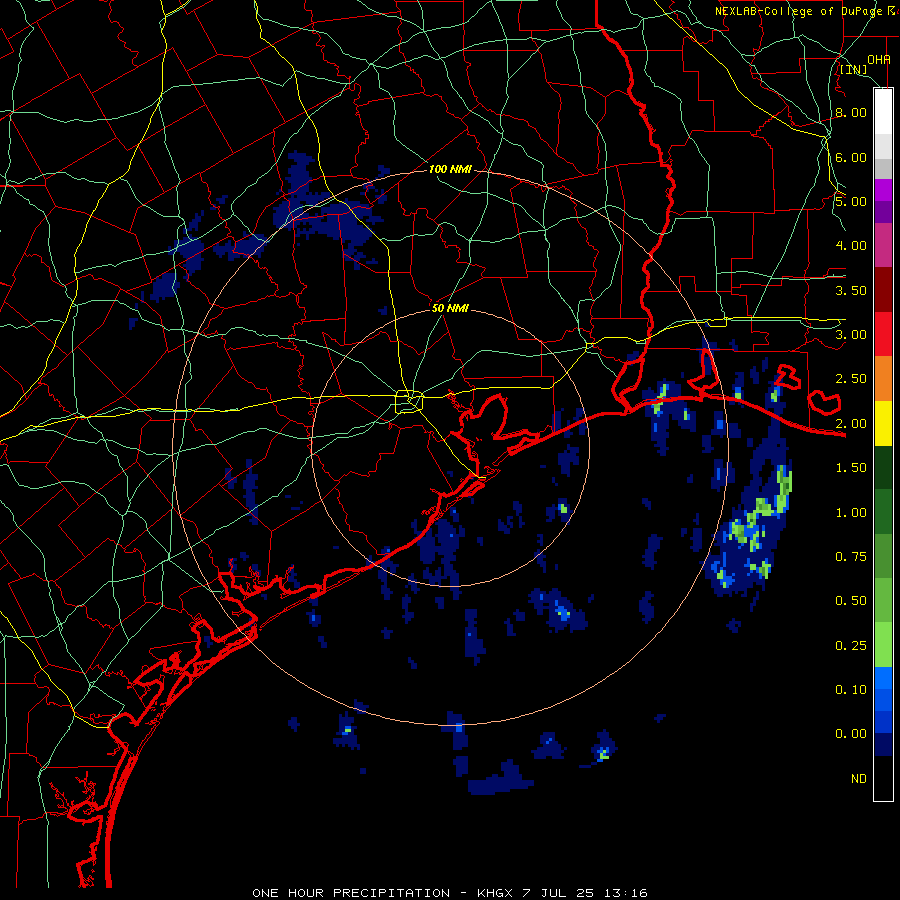Click the 0.50 legend value

[851, 601]
